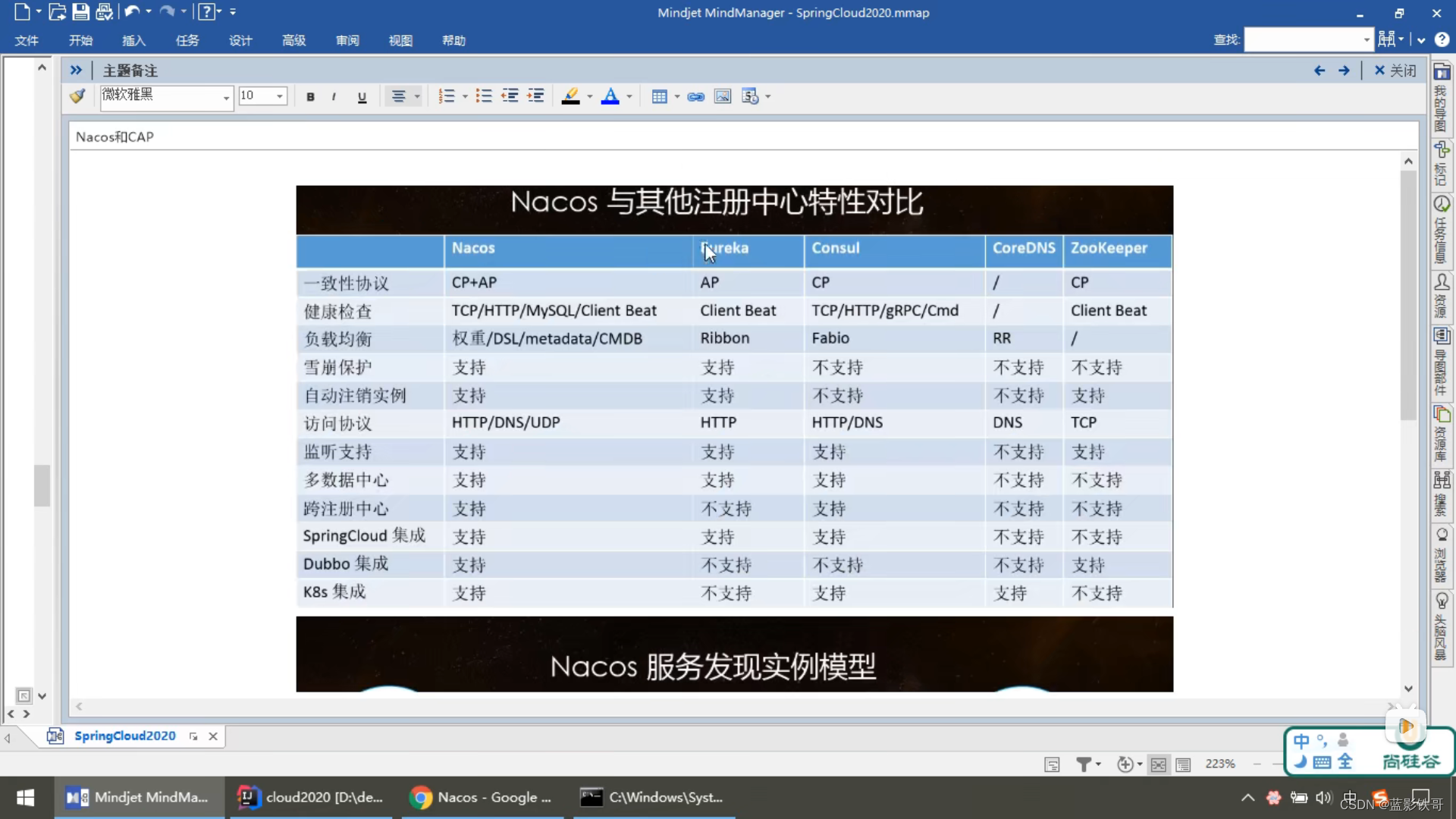
Task: Toggle bold formatting in notes toolbar
Action: (310, 96)
